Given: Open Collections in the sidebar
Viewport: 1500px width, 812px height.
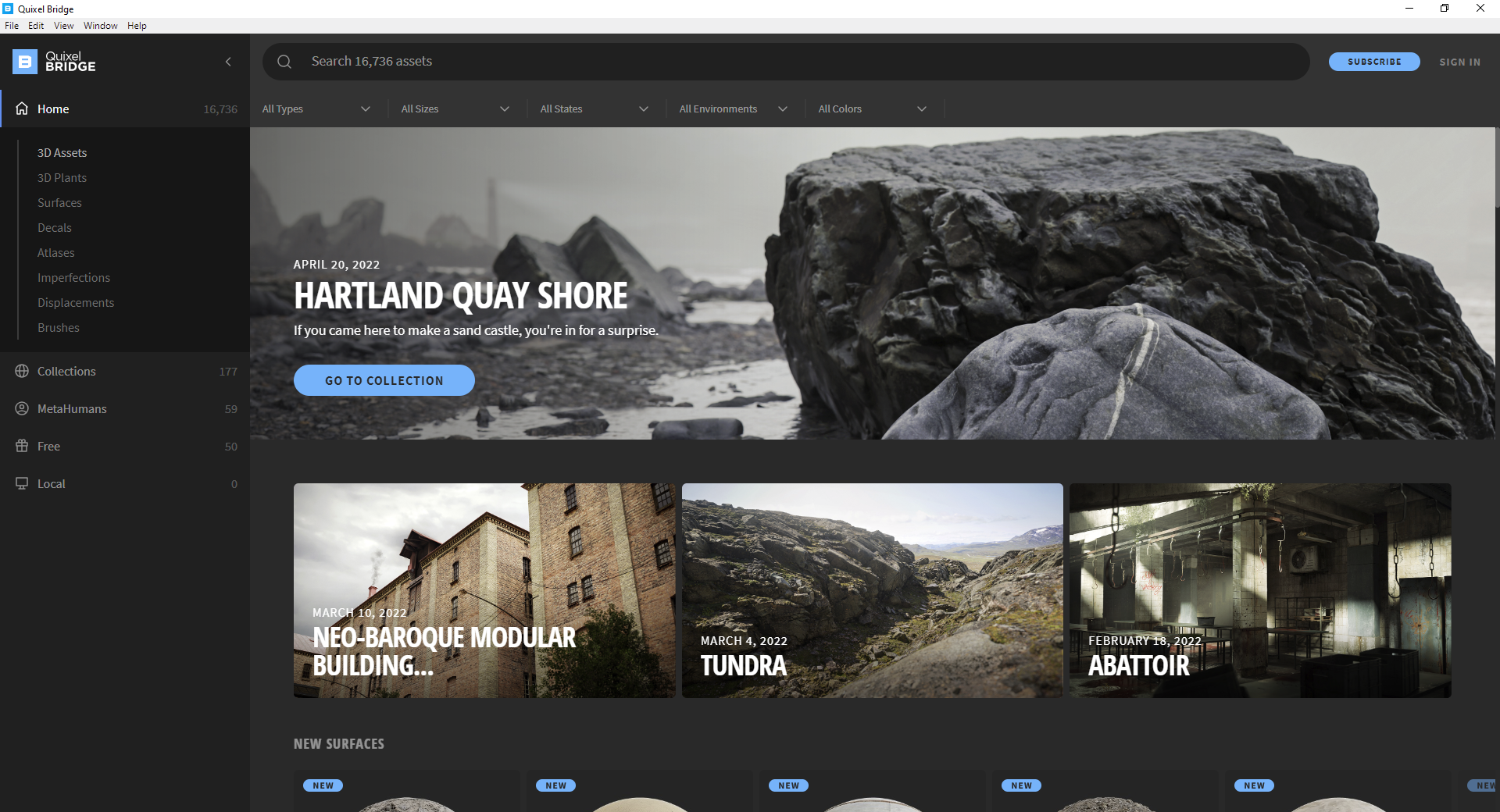Looking at the screenshot, I should [125, 371].
